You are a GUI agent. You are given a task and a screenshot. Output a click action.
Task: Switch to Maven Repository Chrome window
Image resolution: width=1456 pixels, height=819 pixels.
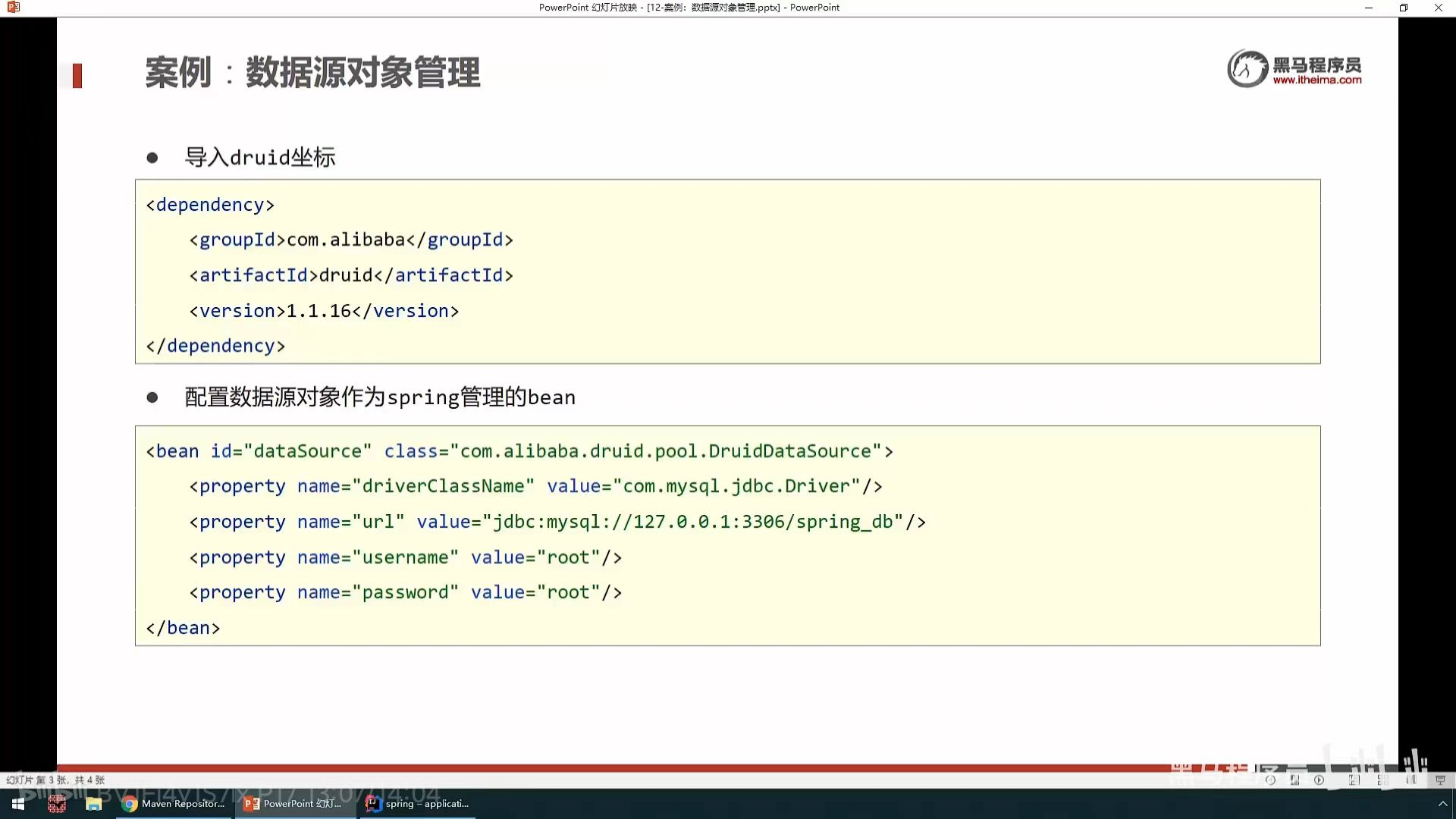point(174,804)
